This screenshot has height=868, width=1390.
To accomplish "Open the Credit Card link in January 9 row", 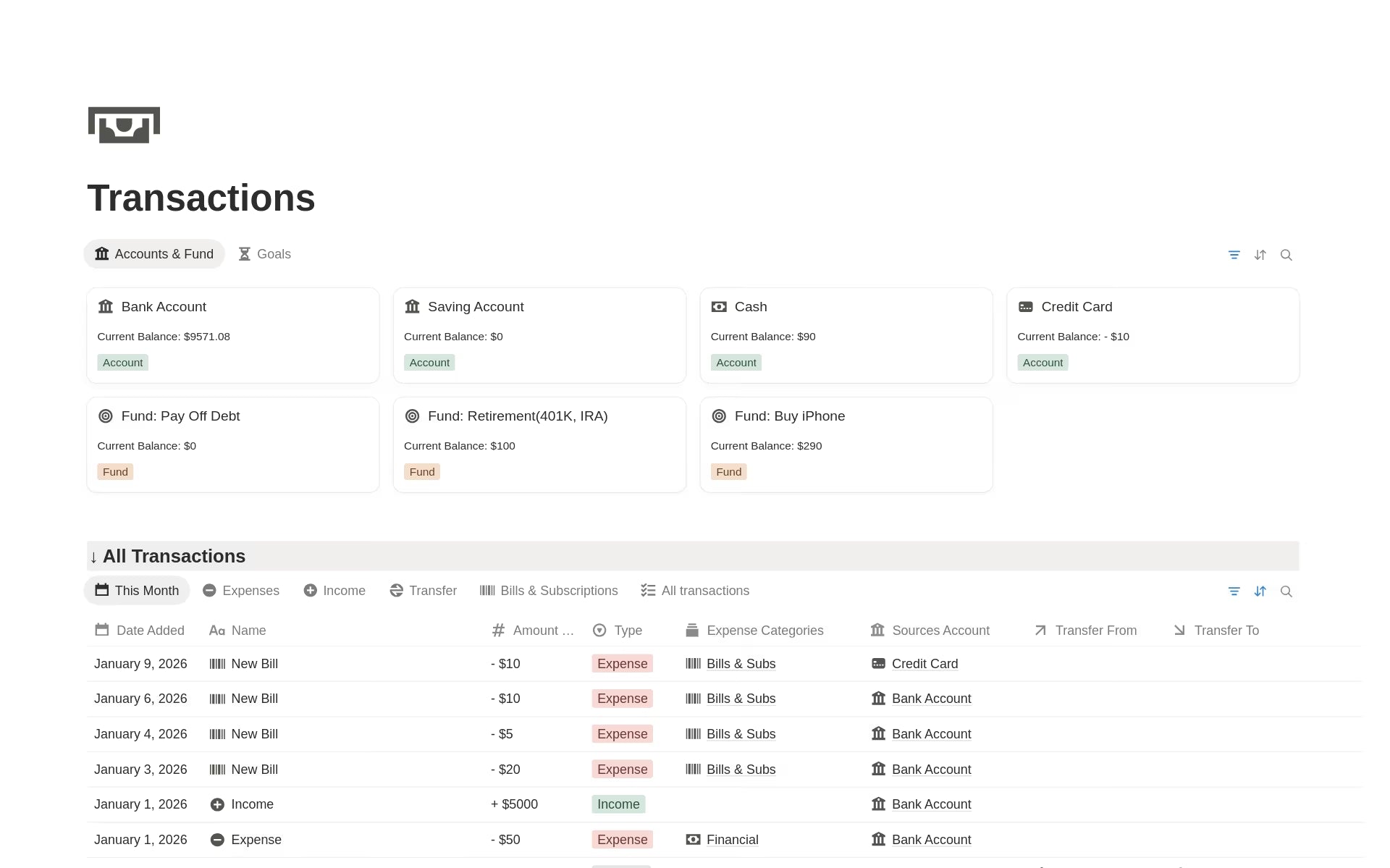I will (924, 663).
